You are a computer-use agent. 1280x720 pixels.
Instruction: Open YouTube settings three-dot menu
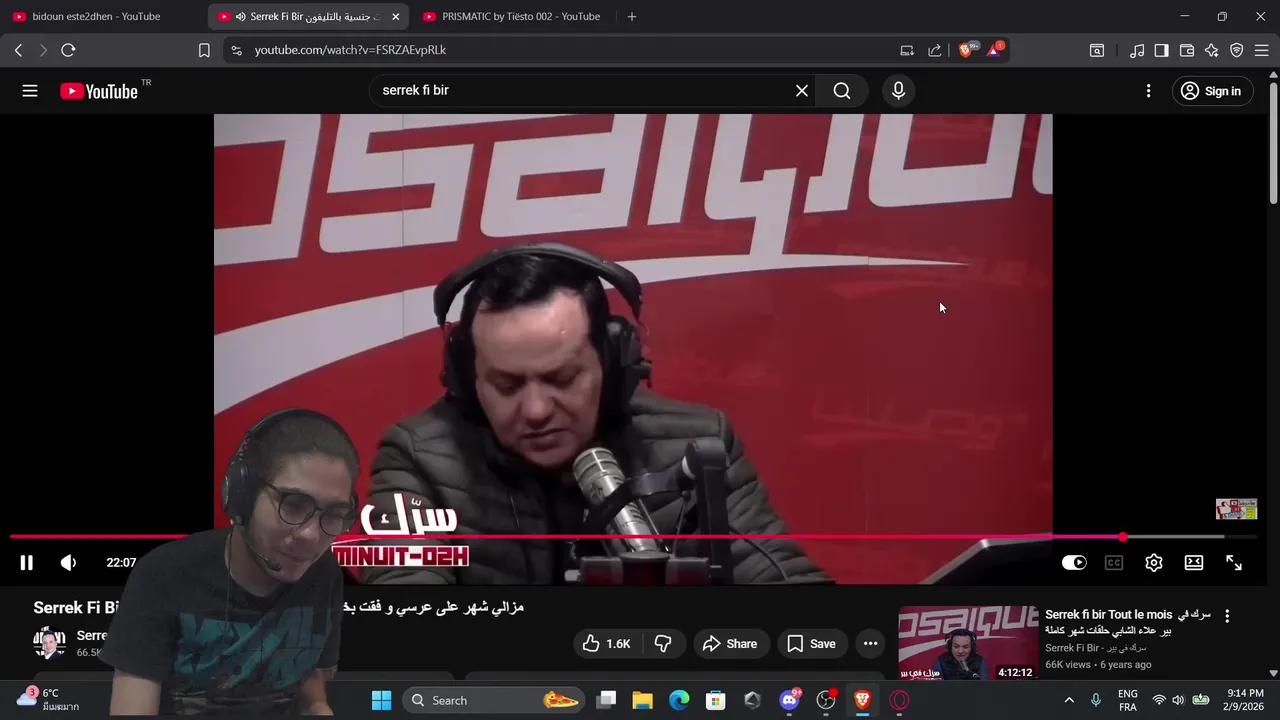pos(1148,91)
